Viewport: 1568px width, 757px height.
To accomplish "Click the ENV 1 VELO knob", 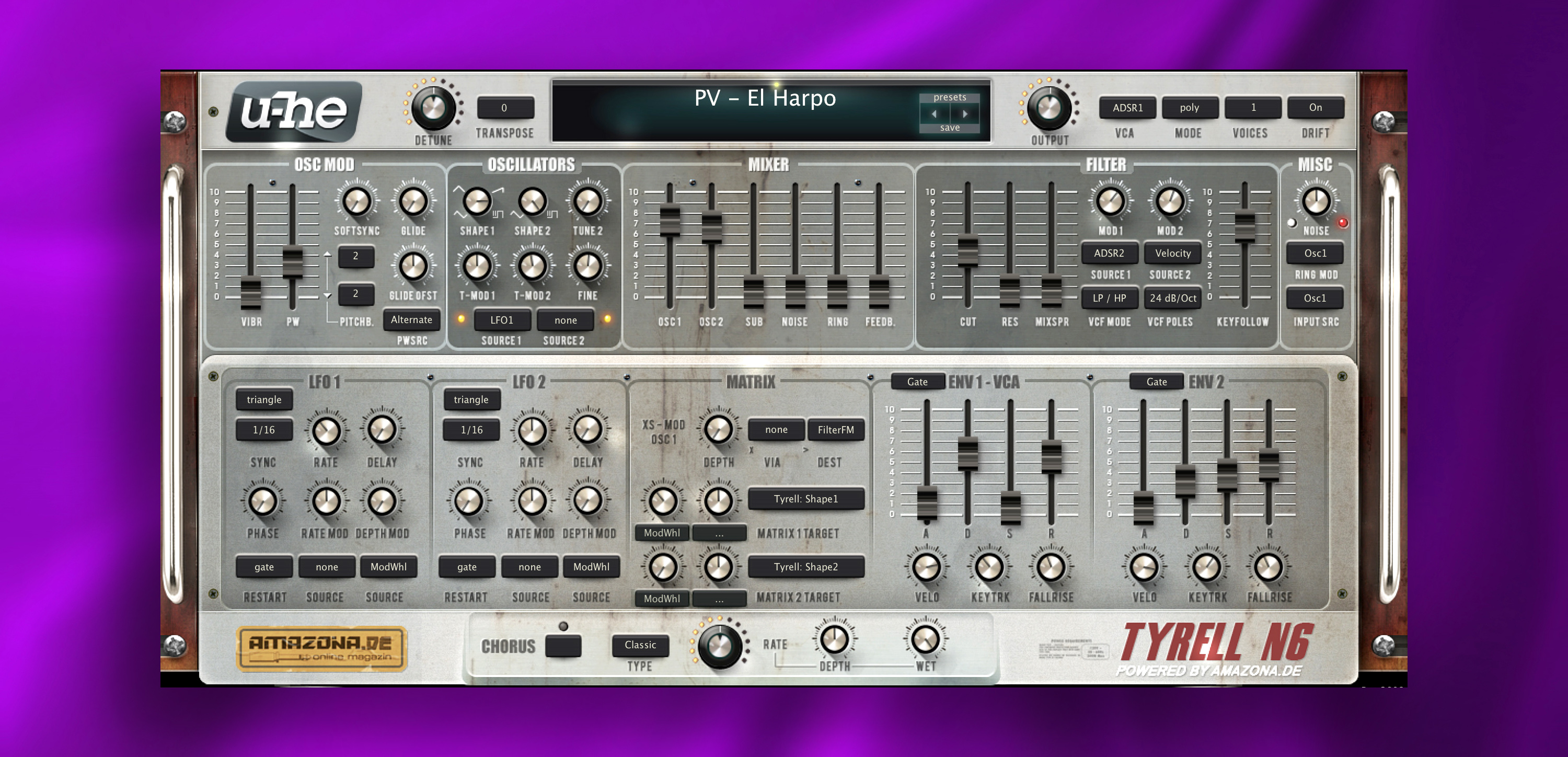I will coord(927,568).
